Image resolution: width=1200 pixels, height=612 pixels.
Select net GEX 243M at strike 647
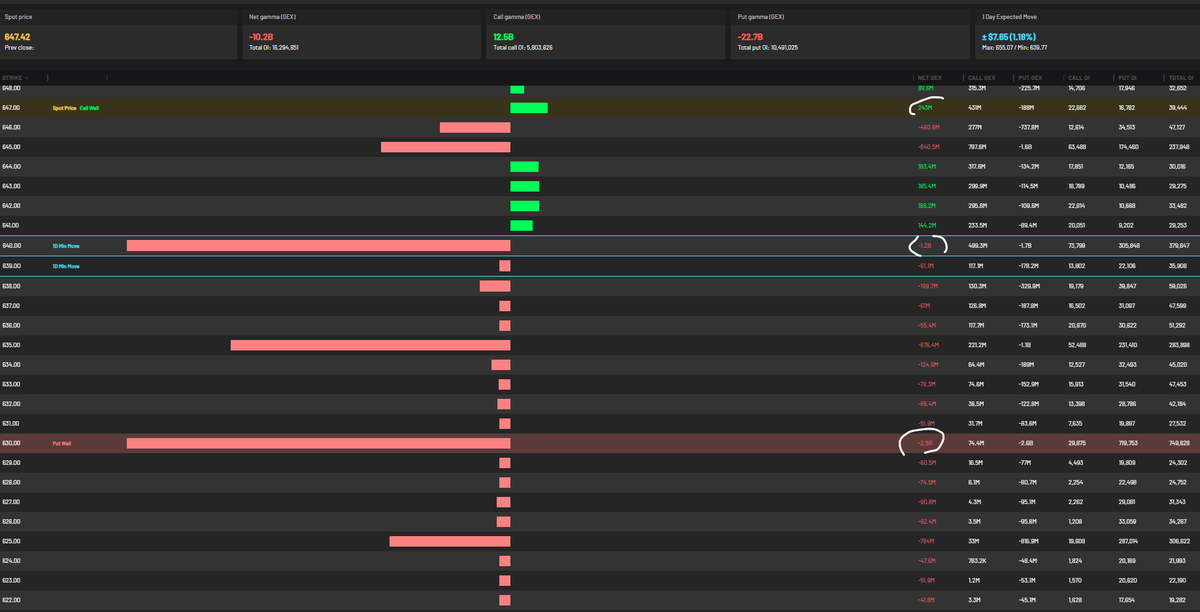point(925,108)
